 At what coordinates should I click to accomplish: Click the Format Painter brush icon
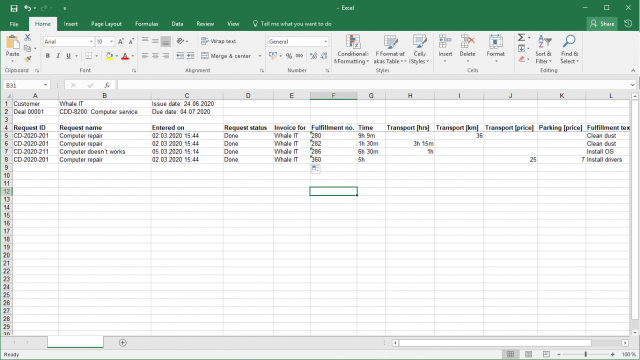point(27,59)
